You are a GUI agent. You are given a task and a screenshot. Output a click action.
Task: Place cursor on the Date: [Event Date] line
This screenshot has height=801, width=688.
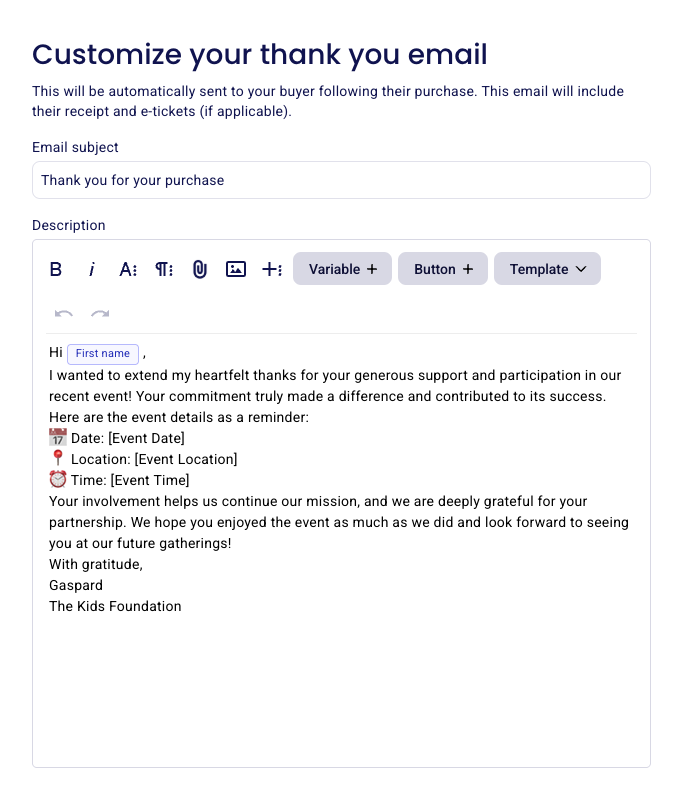(127, 438)
